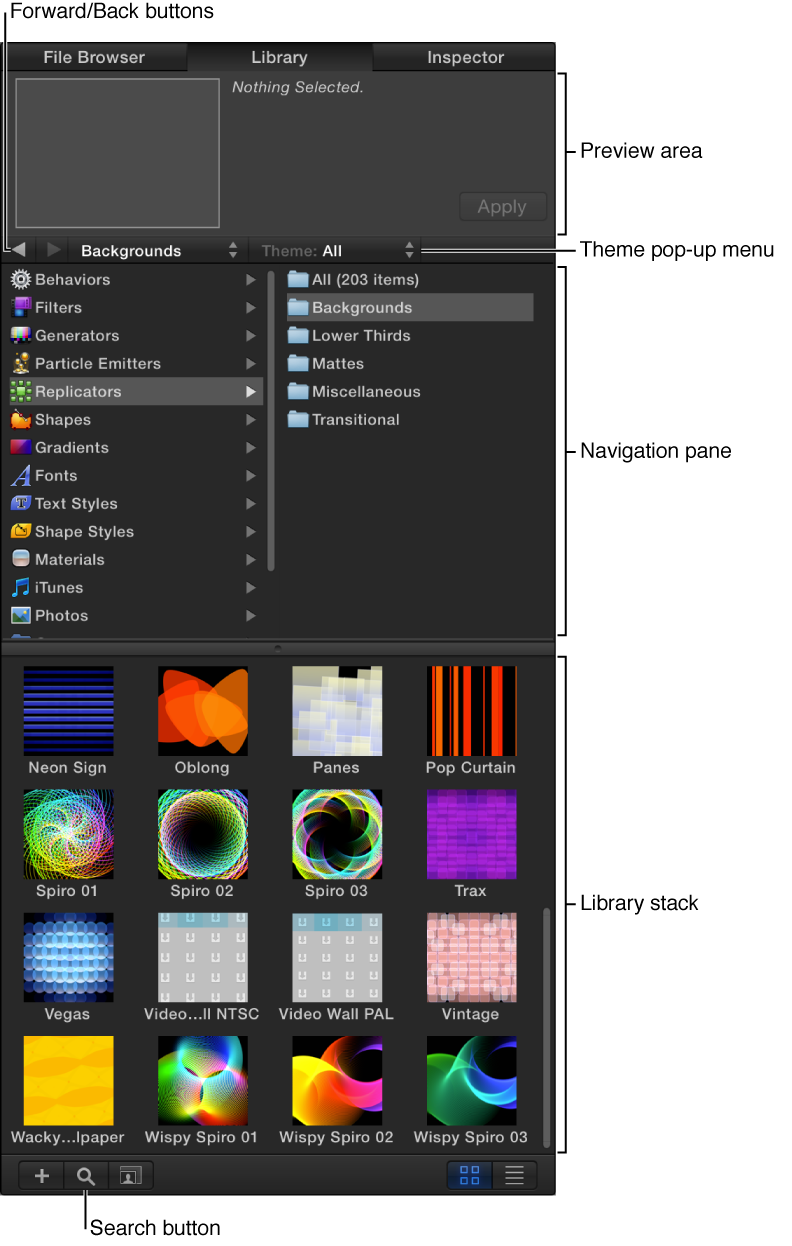The height and width of the screenshot is (1246, 792).
Task: Expand Particle Emitters with its arrow
Action: tap(251, 364)
